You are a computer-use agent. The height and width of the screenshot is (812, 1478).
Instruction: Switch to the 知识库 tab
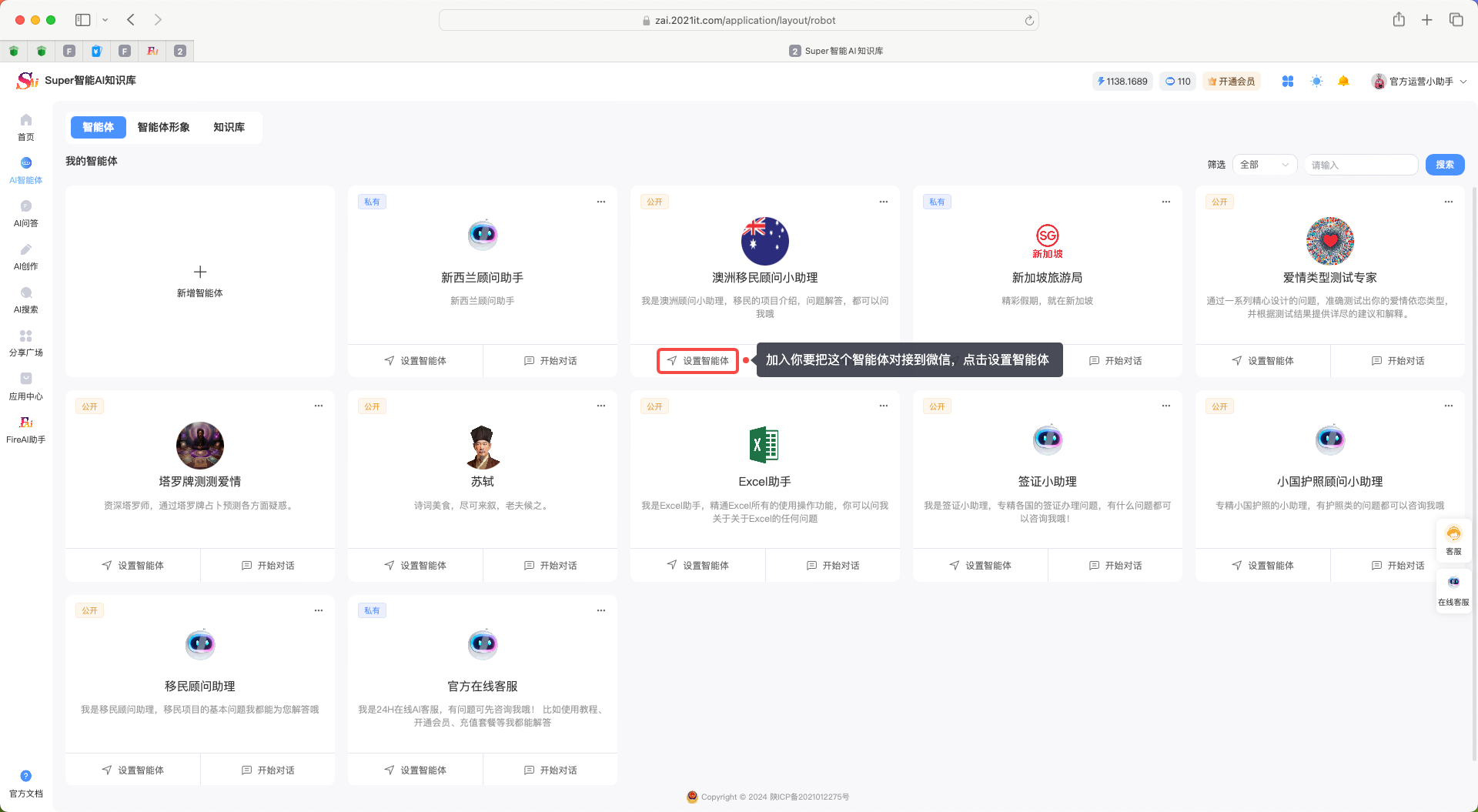click(x=229, y=127)
